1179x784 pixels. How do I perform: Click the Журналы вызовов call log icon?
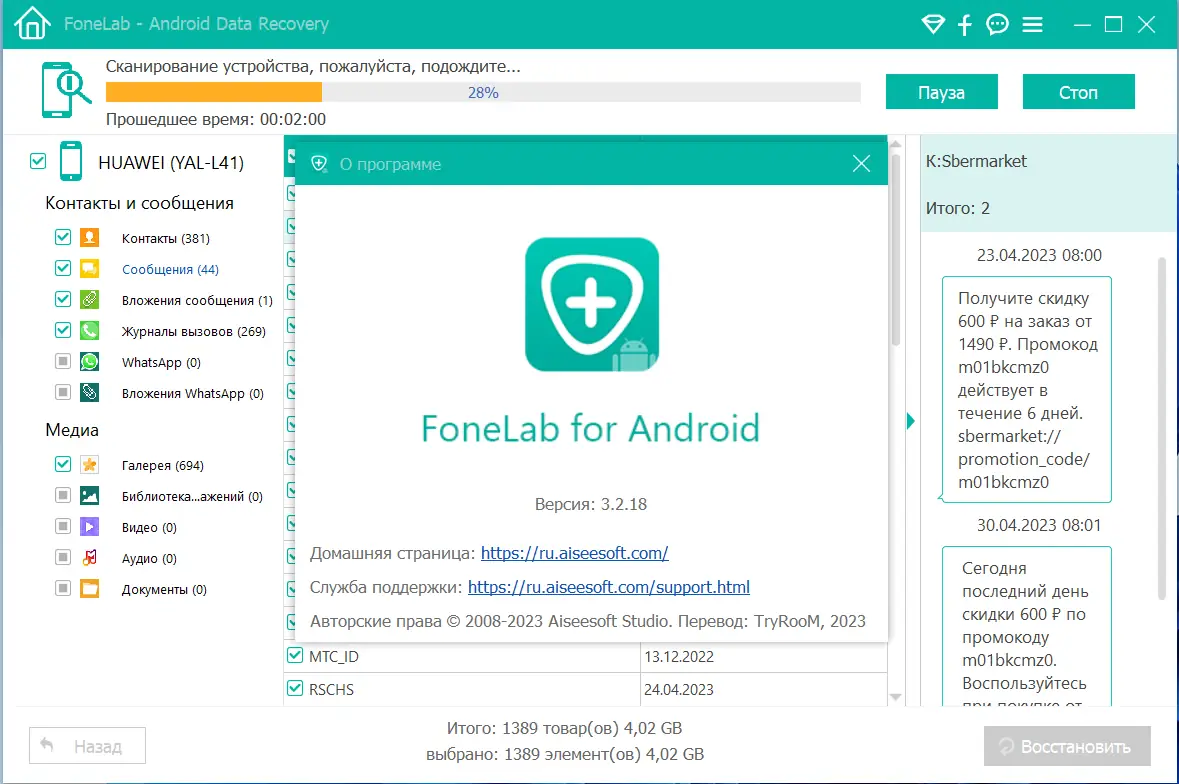pos(89,330)
